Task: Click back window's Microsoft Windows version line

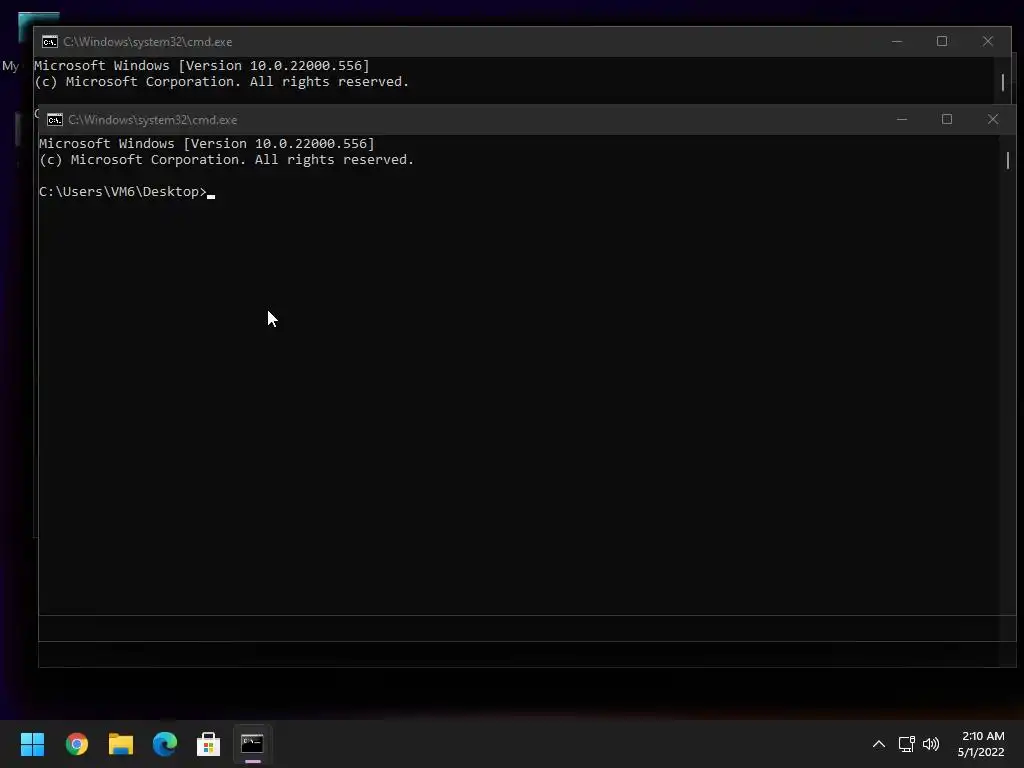Action: [202, 66]
